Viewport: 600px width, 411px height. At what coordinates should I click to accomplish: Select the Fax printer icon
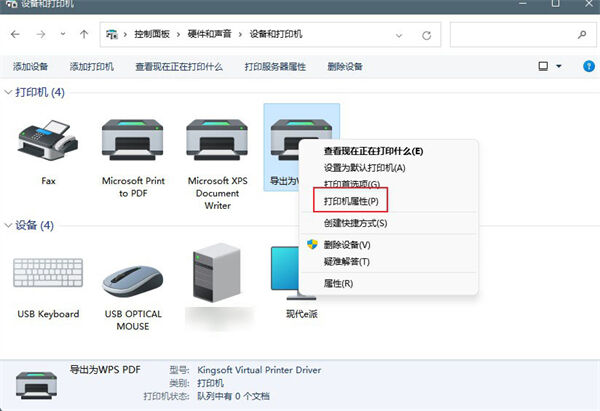(48, 141)
